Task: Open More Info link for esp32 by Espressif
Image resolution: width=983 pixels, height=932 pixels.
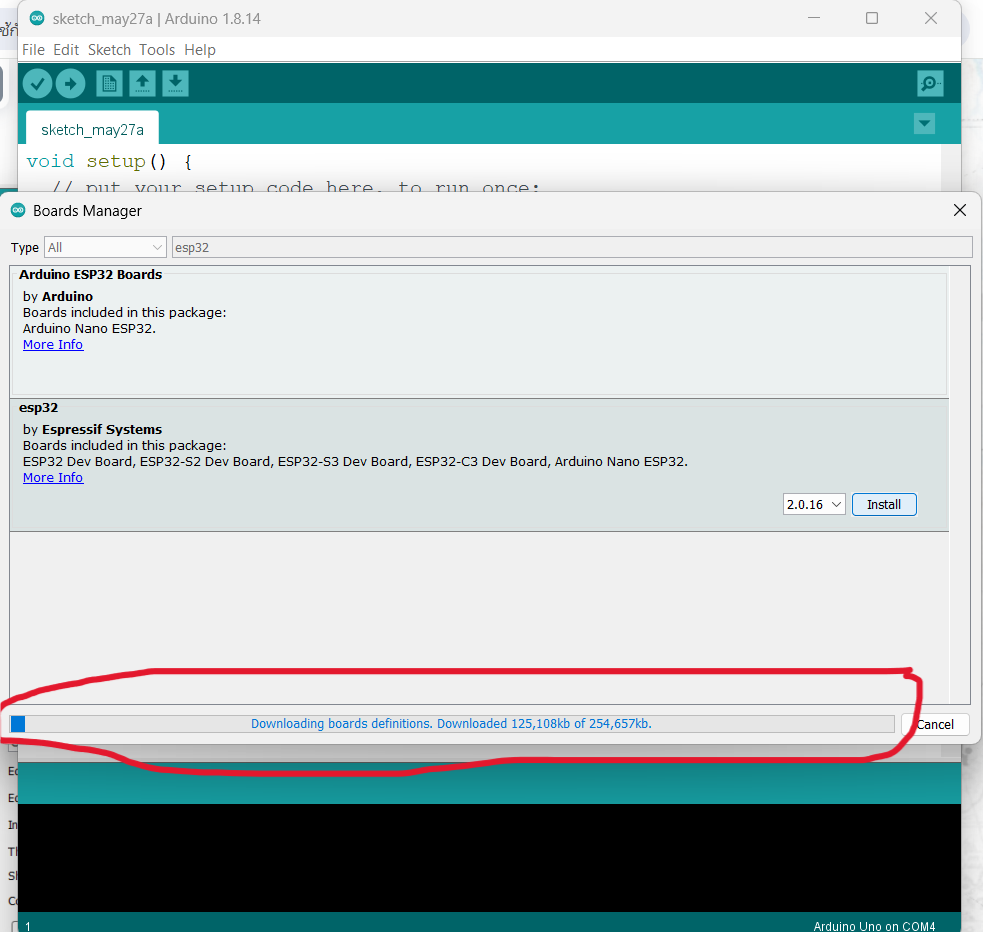Action: click(53, 478)
